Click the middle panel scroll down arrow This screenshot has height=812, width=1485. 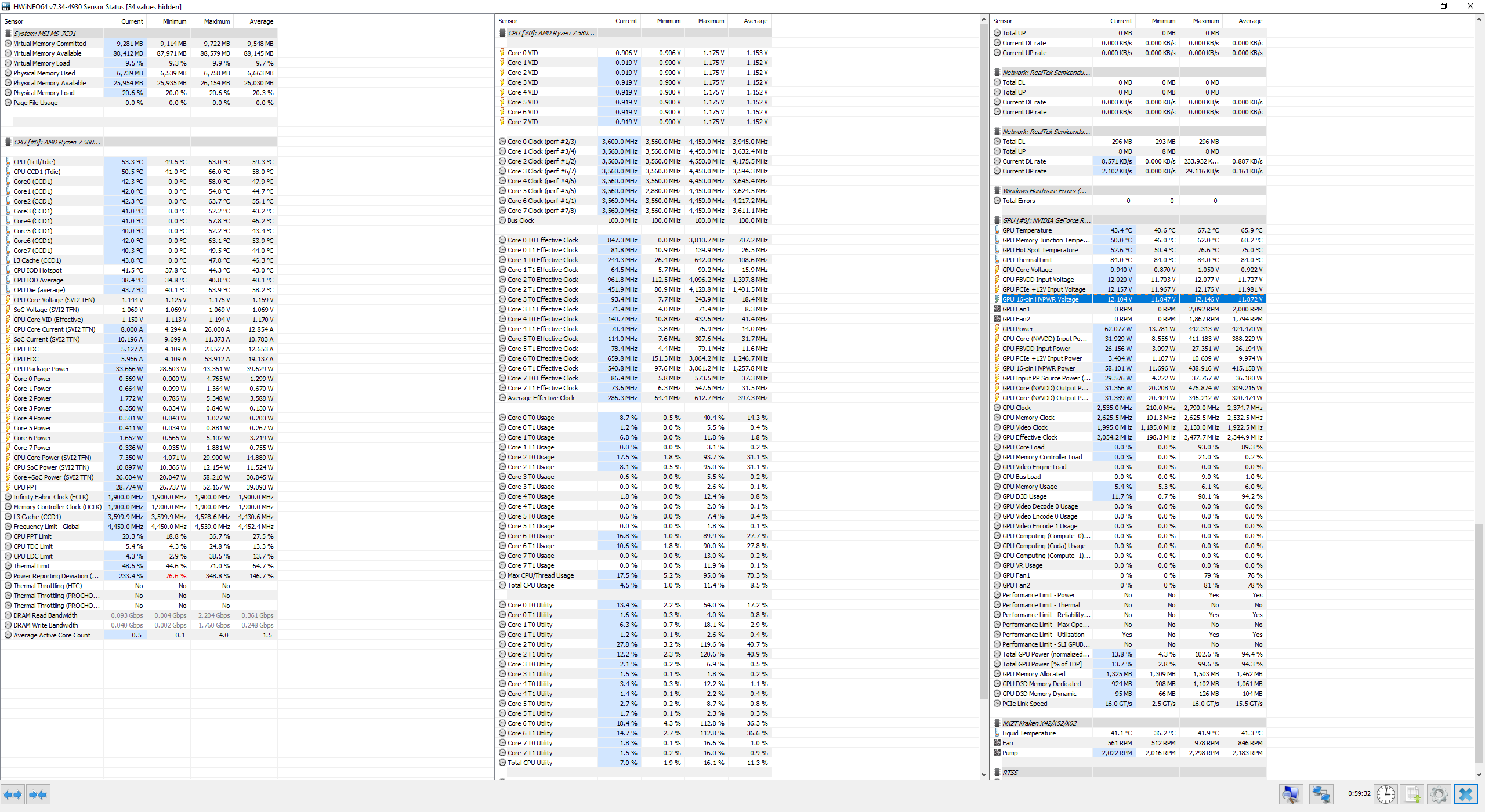[984, 774]
